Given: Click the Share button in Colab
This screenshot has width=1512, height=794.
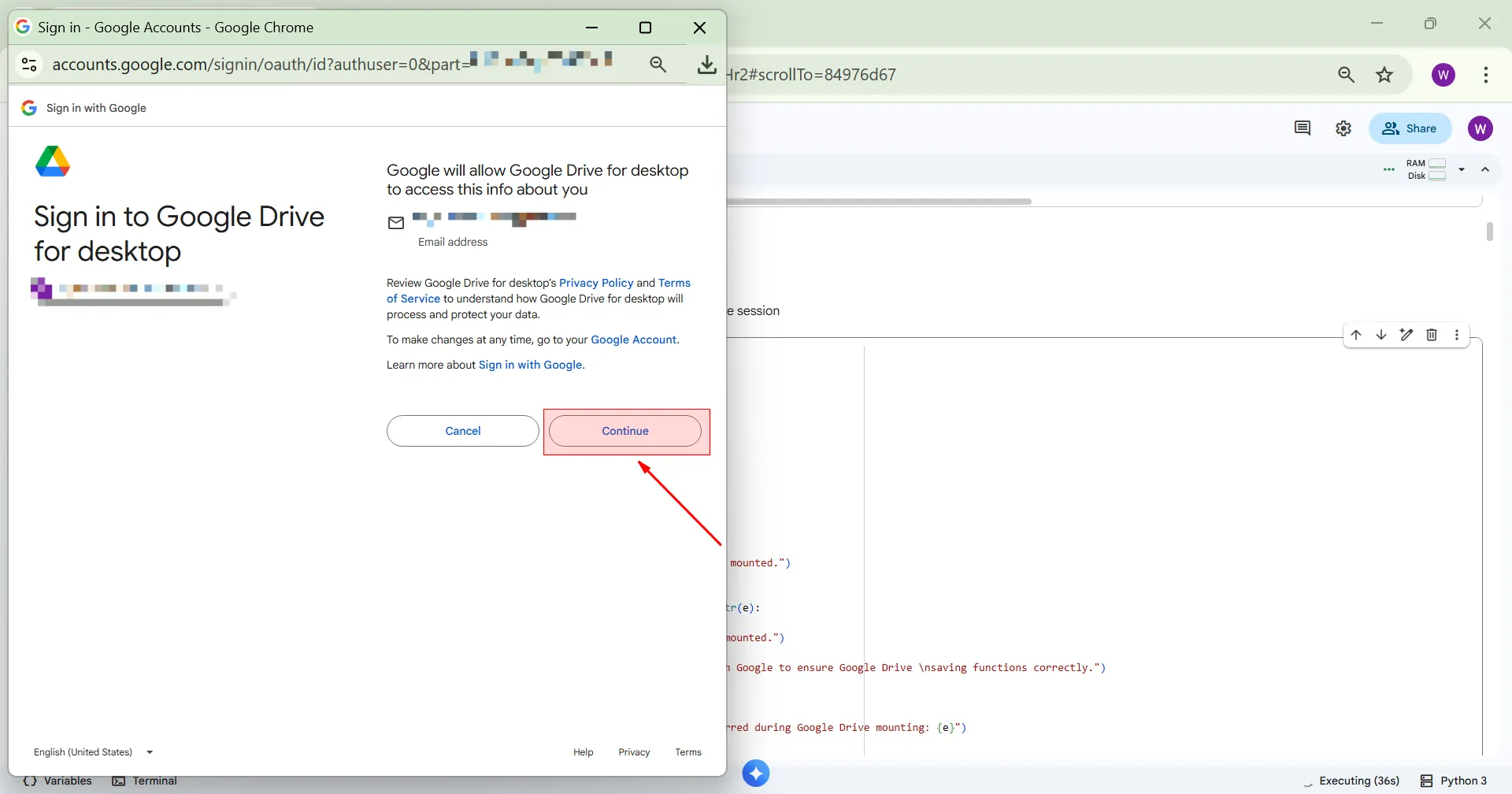Looking at the screenshot, I should 1410,128.
